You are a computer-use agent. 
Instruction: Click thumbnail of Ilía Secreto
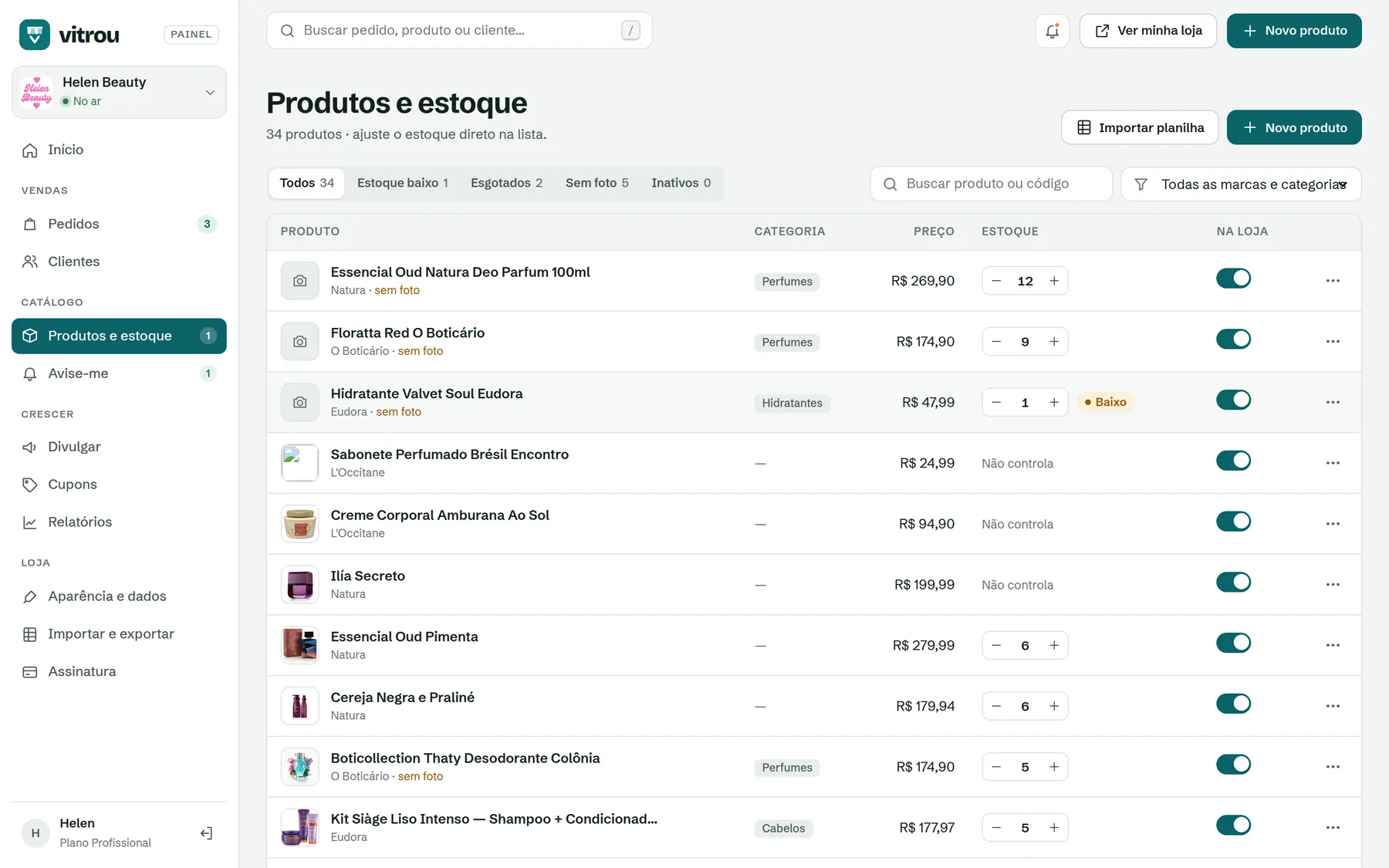coord(300,585)
